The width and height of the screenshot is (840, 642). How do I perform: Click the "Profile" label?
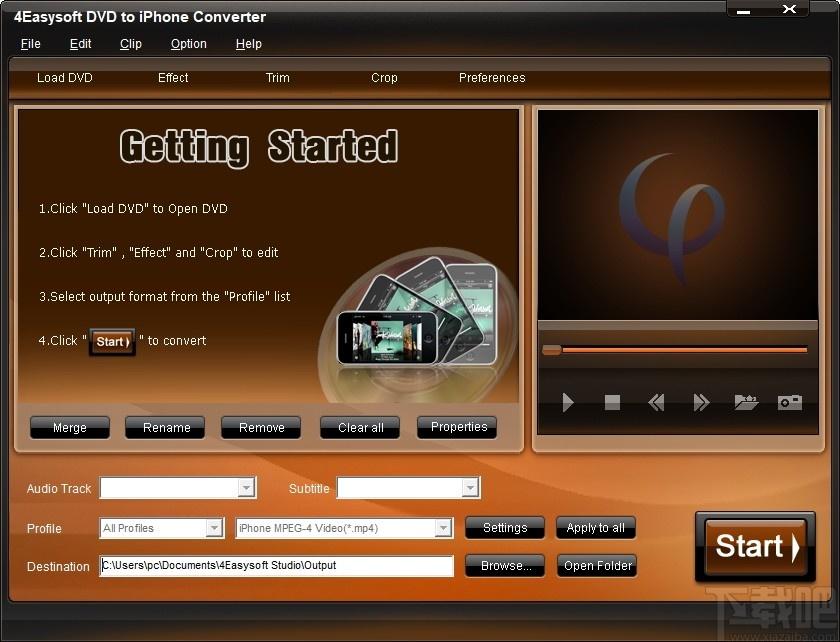click(44, 528)
